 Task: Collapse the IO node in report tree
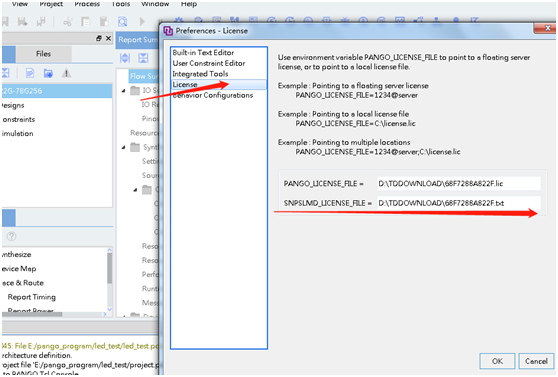[x=123, y=91]
